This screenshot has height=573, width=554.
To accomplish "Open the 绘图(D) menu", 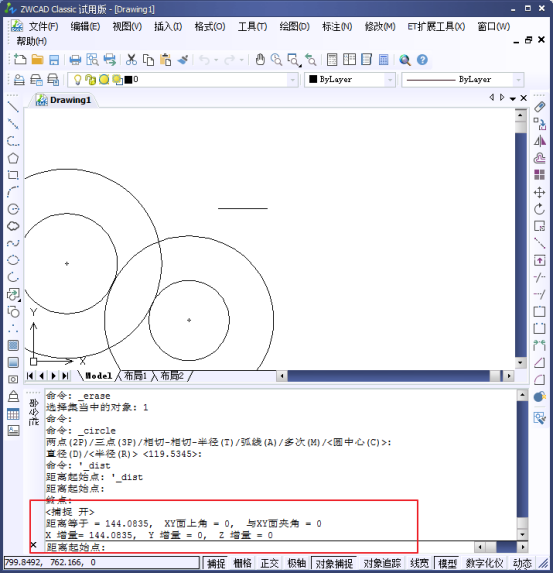I will tap(295, 27).
